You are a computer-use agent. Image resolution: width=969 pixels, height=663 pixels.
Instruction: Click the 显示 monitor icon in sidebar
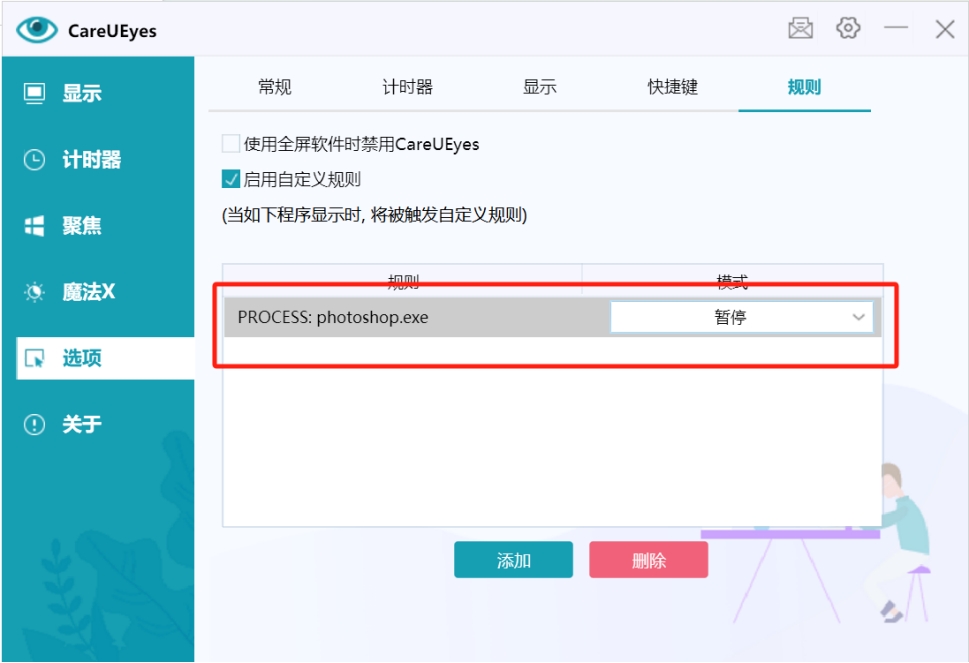tap(35, 94)
